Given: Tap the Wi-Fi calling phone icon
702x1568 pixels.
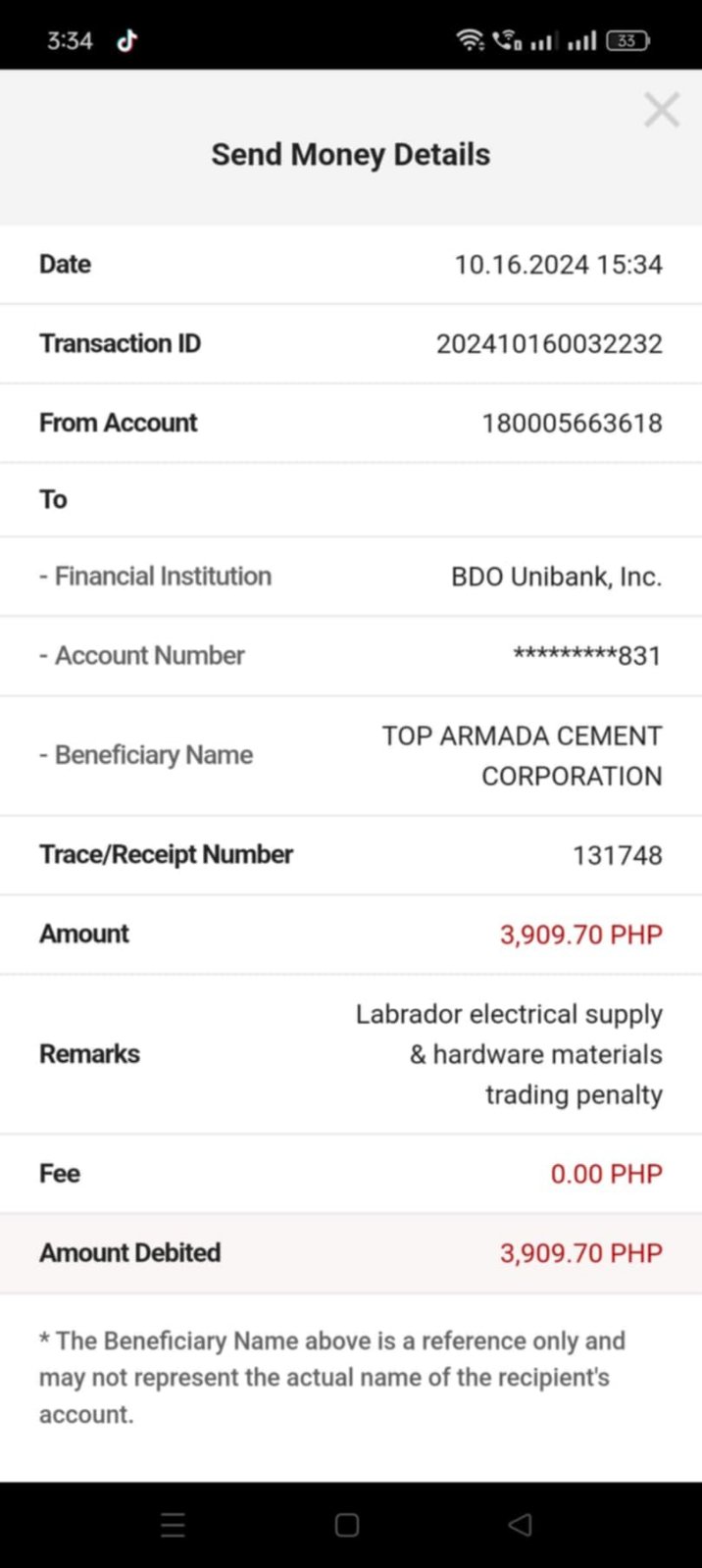Looking at the screenshot, I should 507,40.
